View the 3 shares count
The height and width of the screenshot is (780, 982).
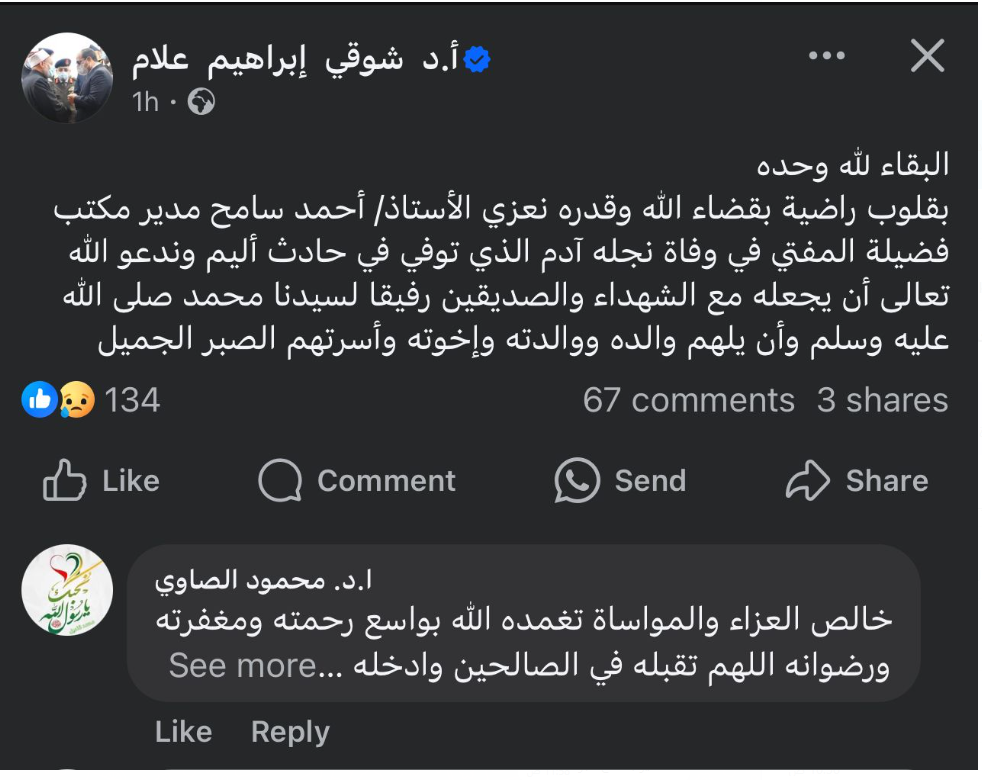tap(882, 400)
